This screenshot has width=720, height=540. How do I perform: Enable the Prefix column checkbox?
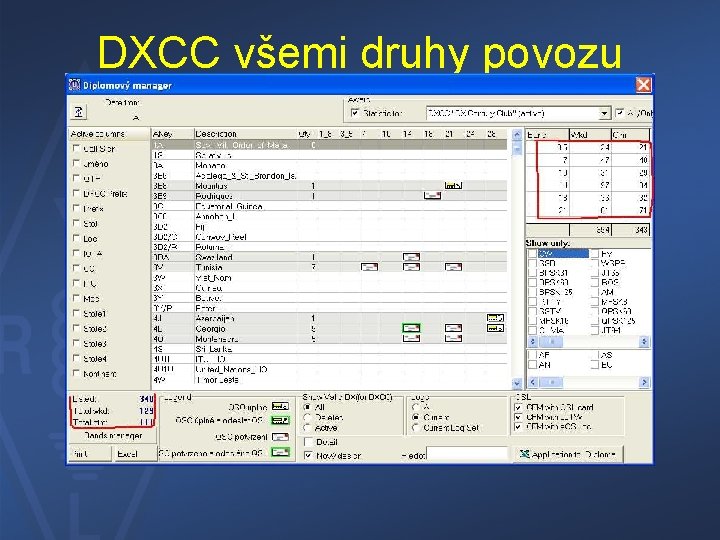(x=76, y=208)
